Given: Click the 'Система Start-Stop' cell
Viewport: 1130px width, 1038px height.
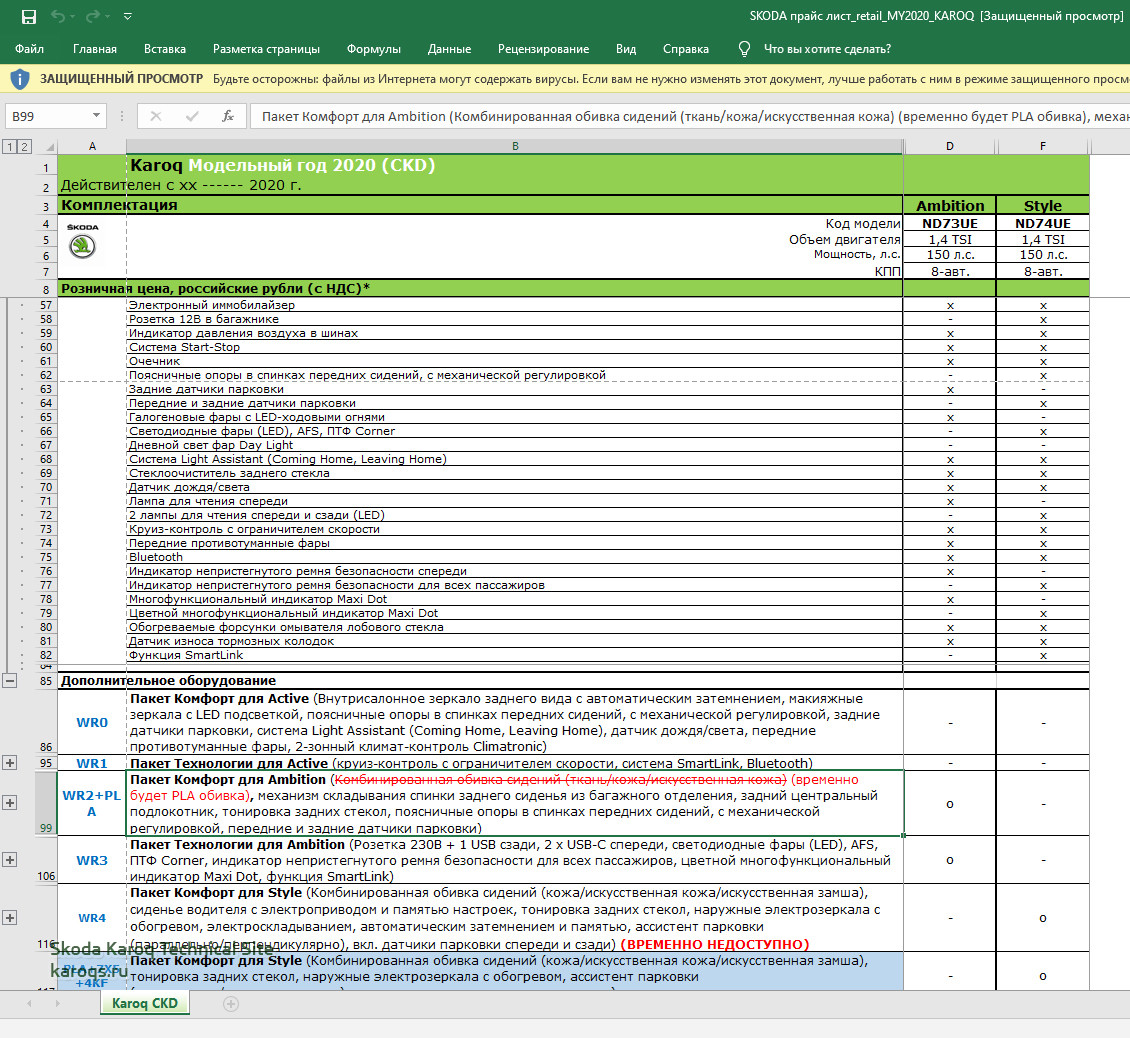Looking at the screenshot, I should point(515,347).
